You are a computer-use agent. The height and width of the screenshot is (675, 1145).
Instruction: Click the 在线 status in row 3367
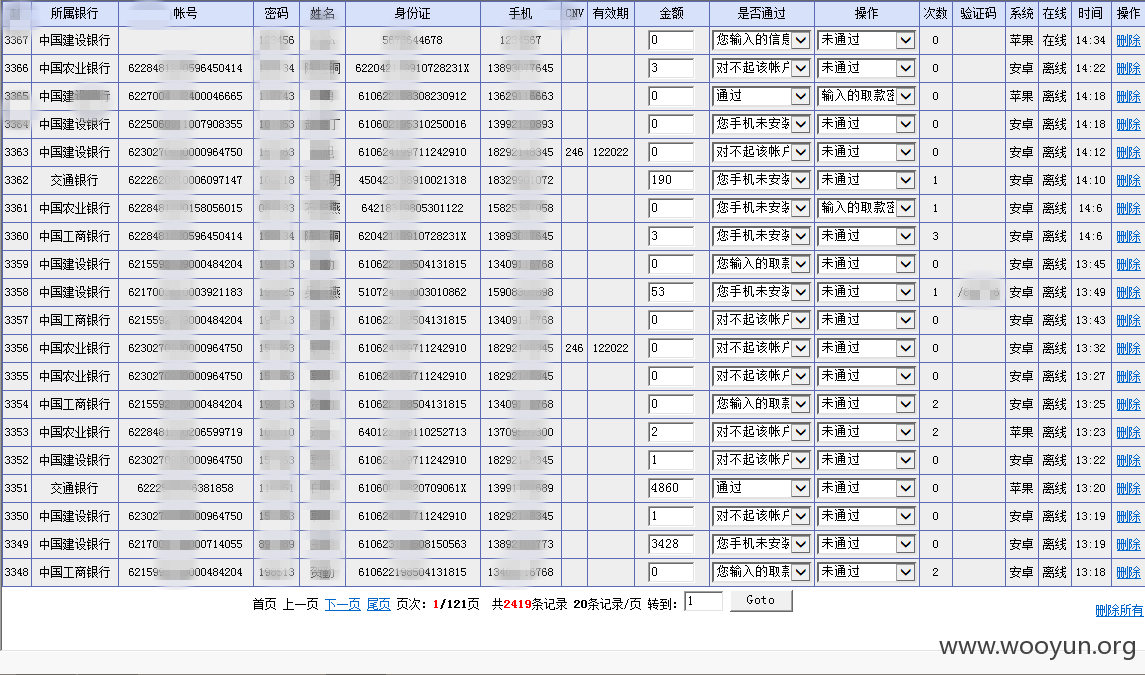pos(1054,40)
